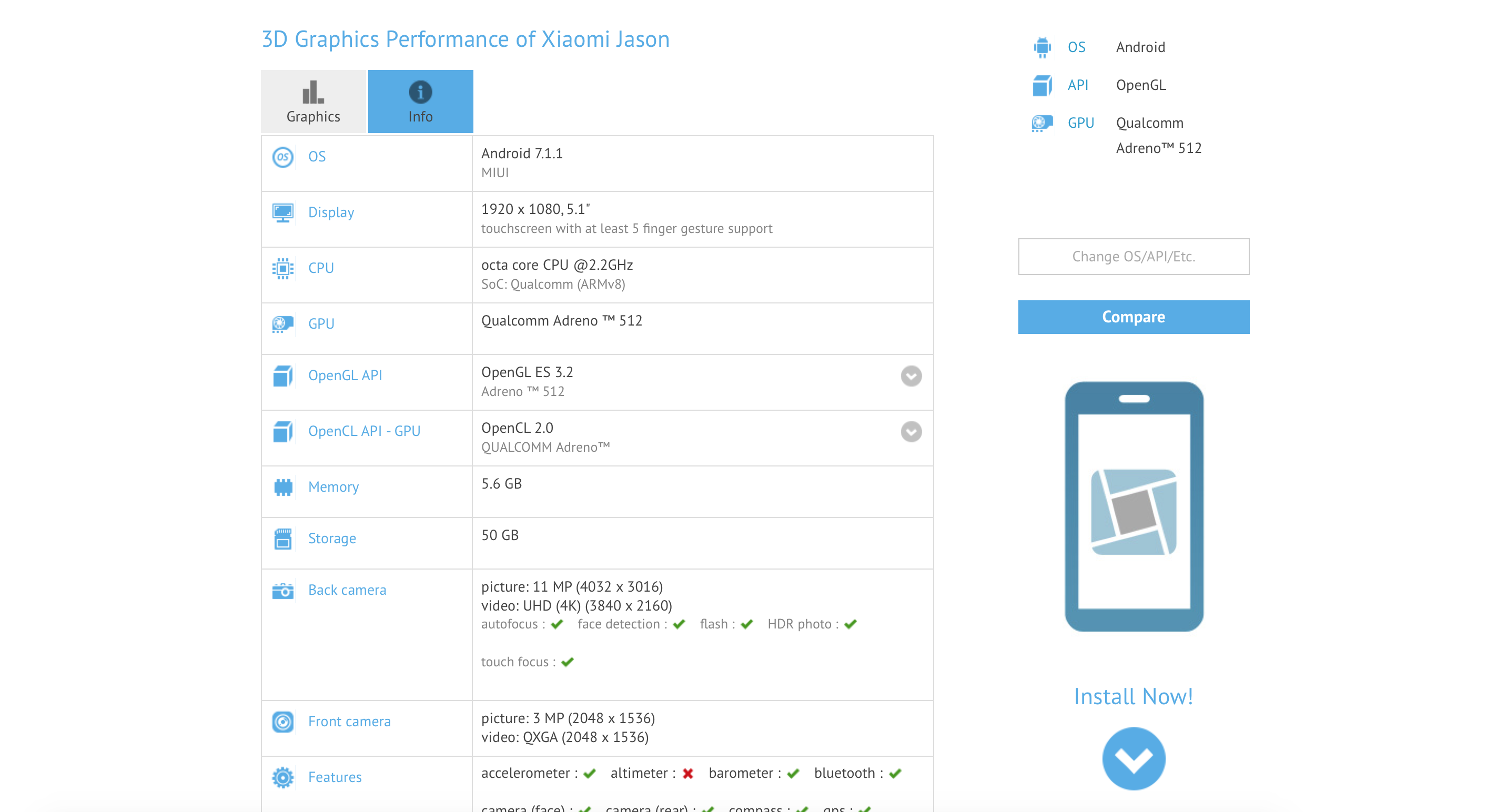Click the Display monitor icon
1497x812 pixels.
point(283,212)
